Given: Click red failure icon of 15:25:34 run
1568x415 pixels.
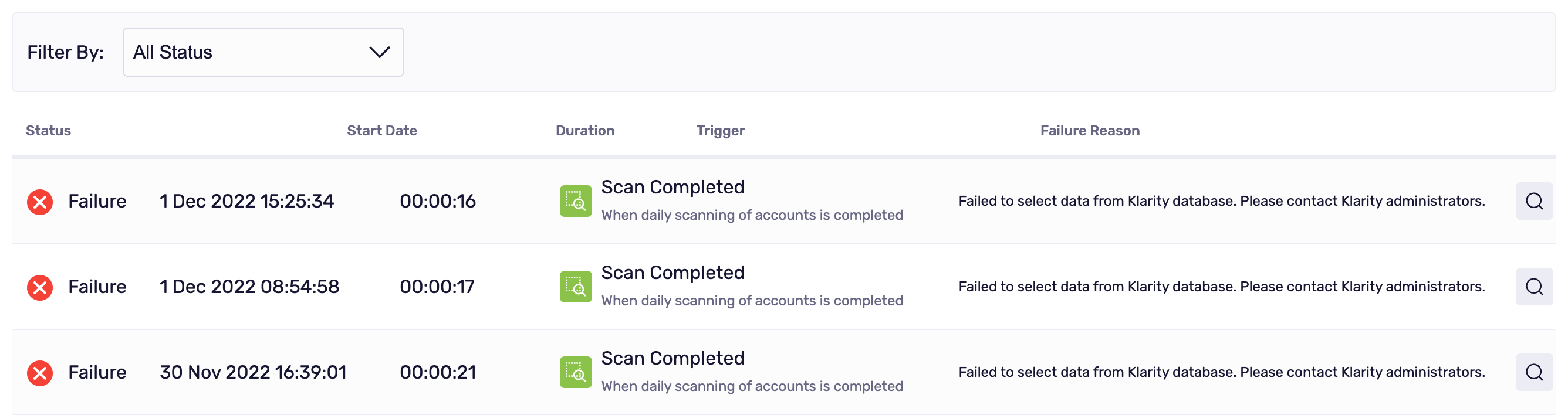Looking at the screenshot, I should 40,202.
